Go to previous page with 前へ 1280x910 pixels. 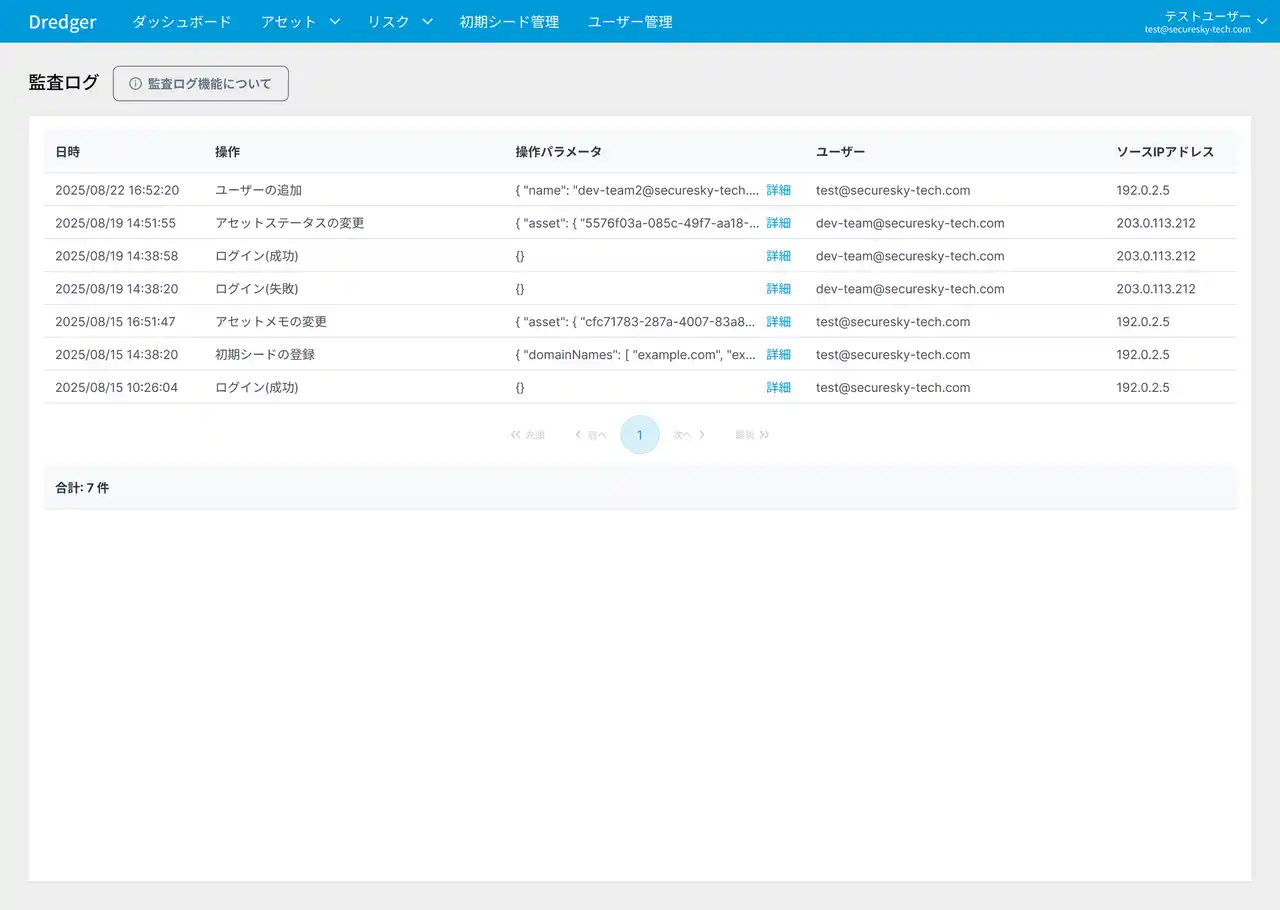pos(591,435)
